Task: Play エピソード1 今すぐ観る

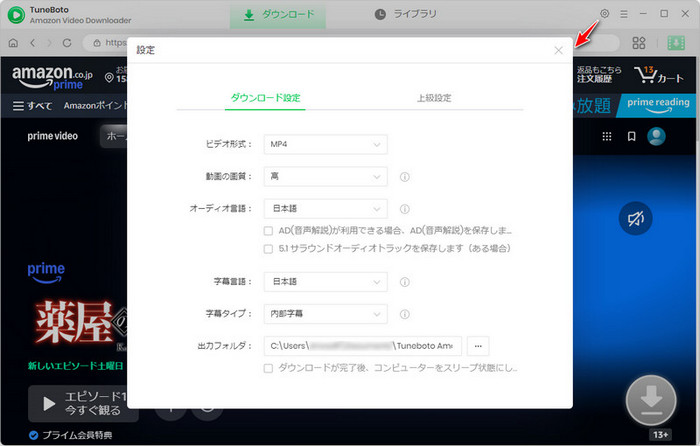Action: (x=83, y=404)
